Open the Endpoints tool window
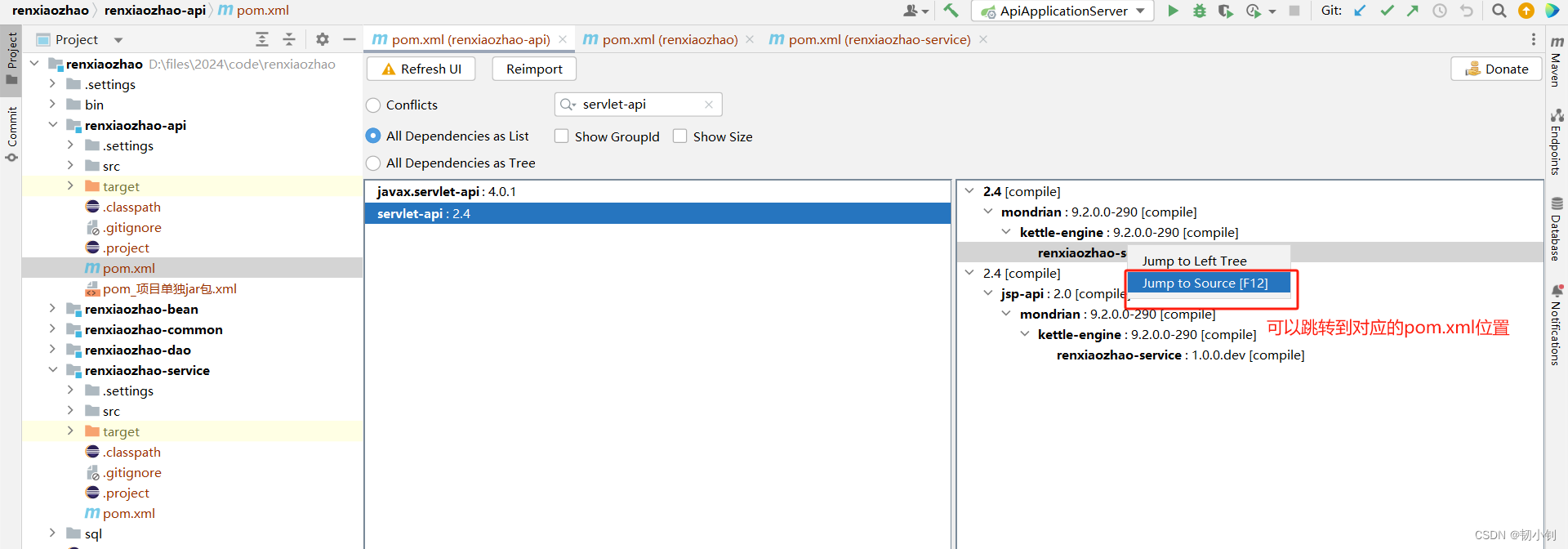Viewport: 1568px width, 549px height. pyautogui.click(x=1557, y=142)
